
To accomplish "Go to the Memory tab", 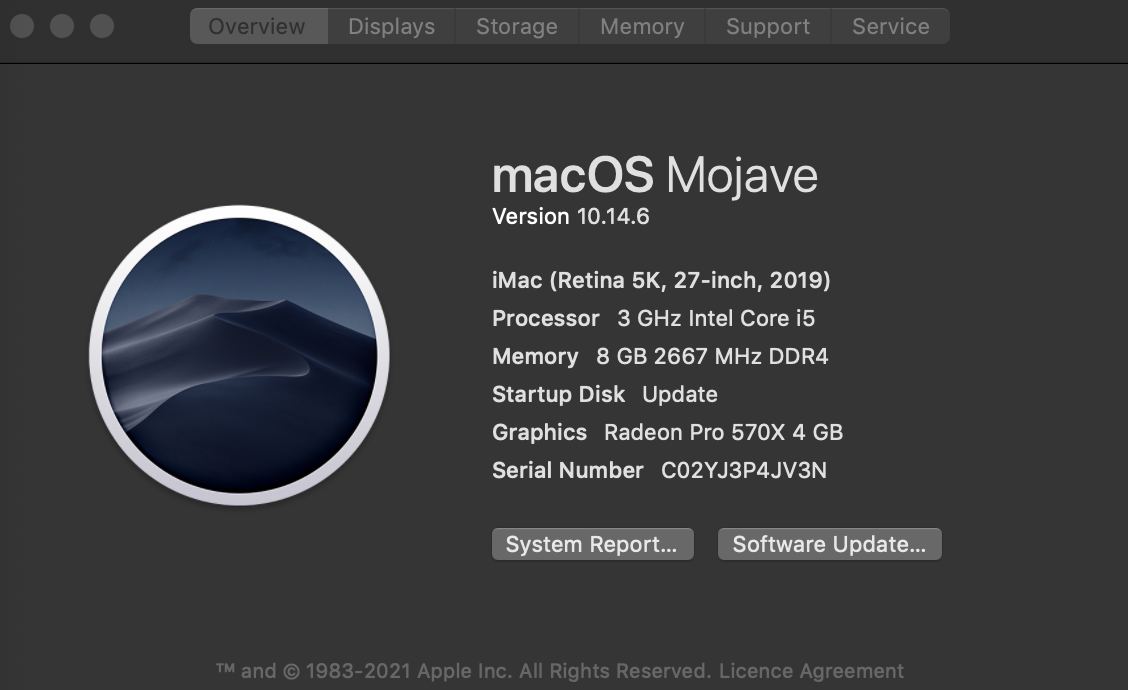I will (x=642, y=27).
